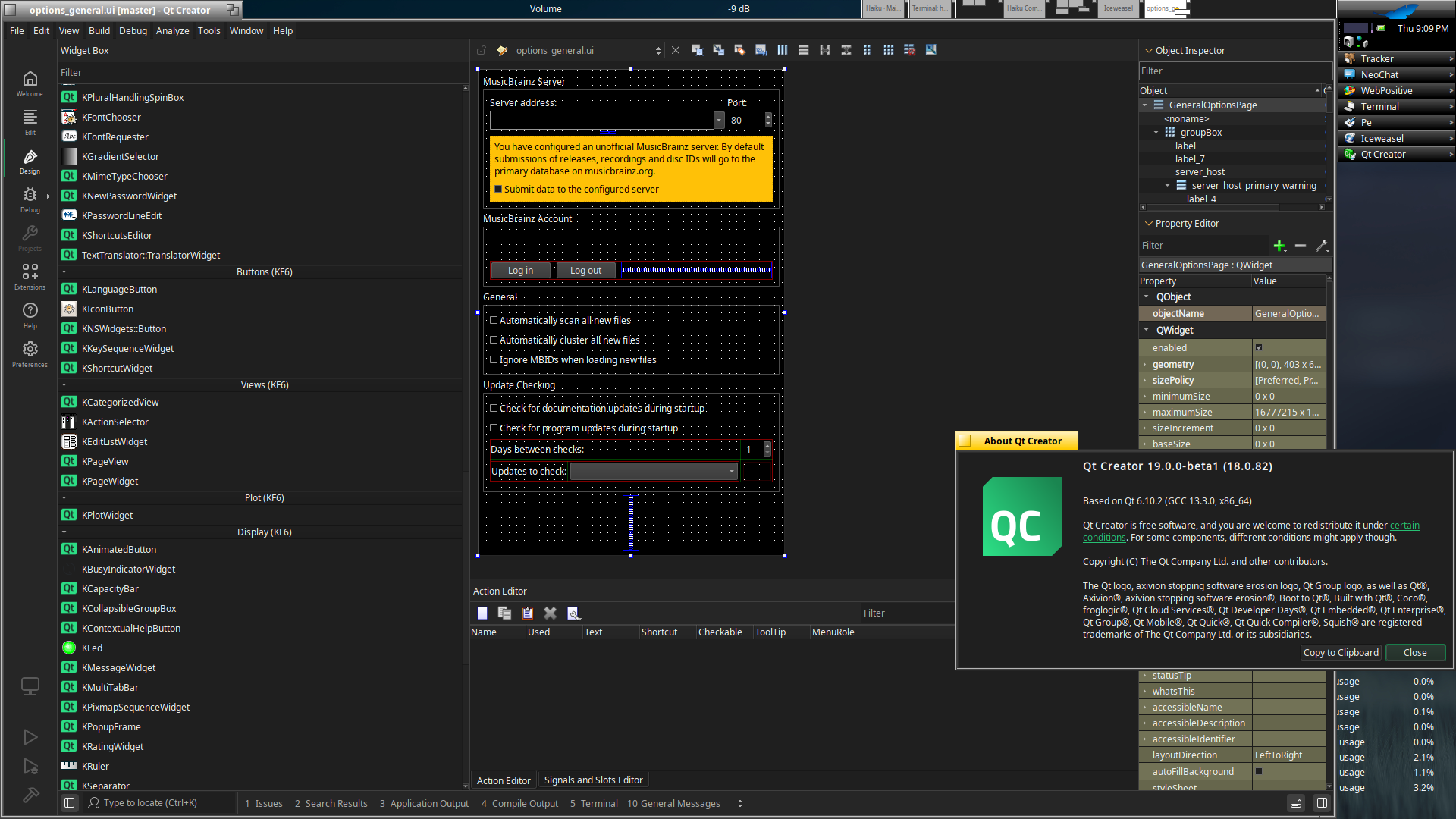Click Lay Out Vertically toolbar icon
This screenshot has height=819, width=1456.
point(803,50)
